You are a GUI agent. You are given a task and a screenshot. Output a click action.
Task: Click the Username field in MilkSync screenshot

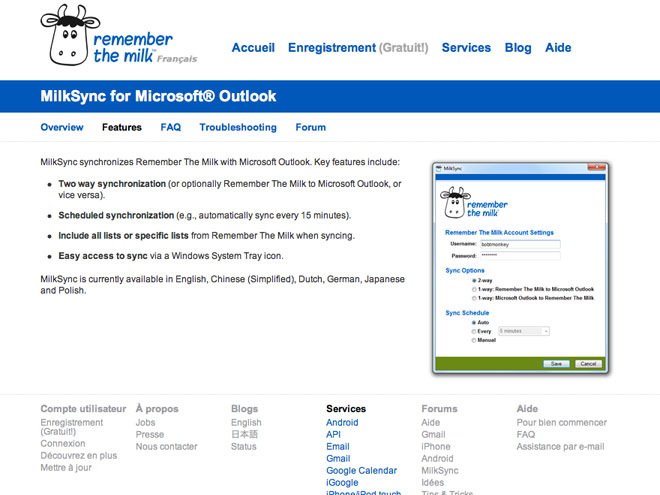click(520, 244)
